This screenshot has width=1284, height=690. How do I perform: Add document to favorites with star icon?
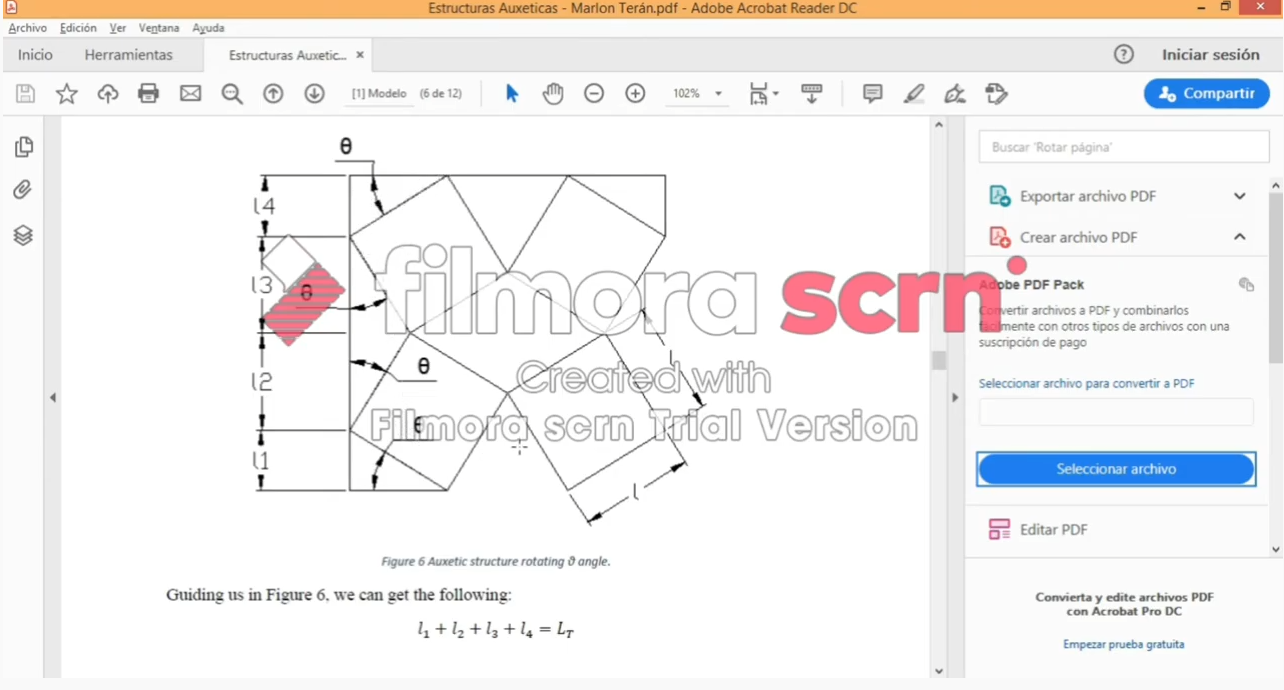click(x=66, y=94)
